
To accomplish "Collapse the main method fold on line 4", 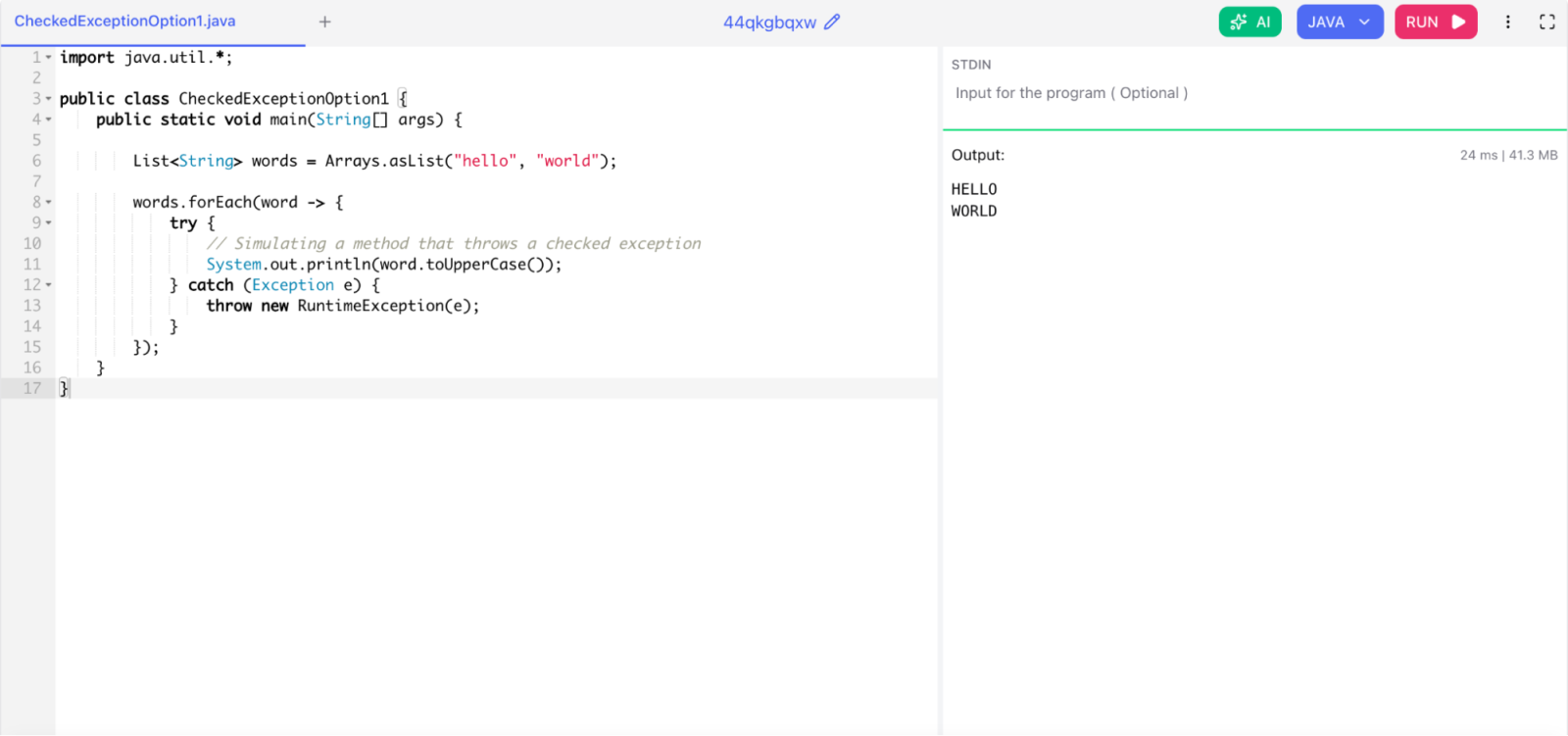I will point(48,120).
